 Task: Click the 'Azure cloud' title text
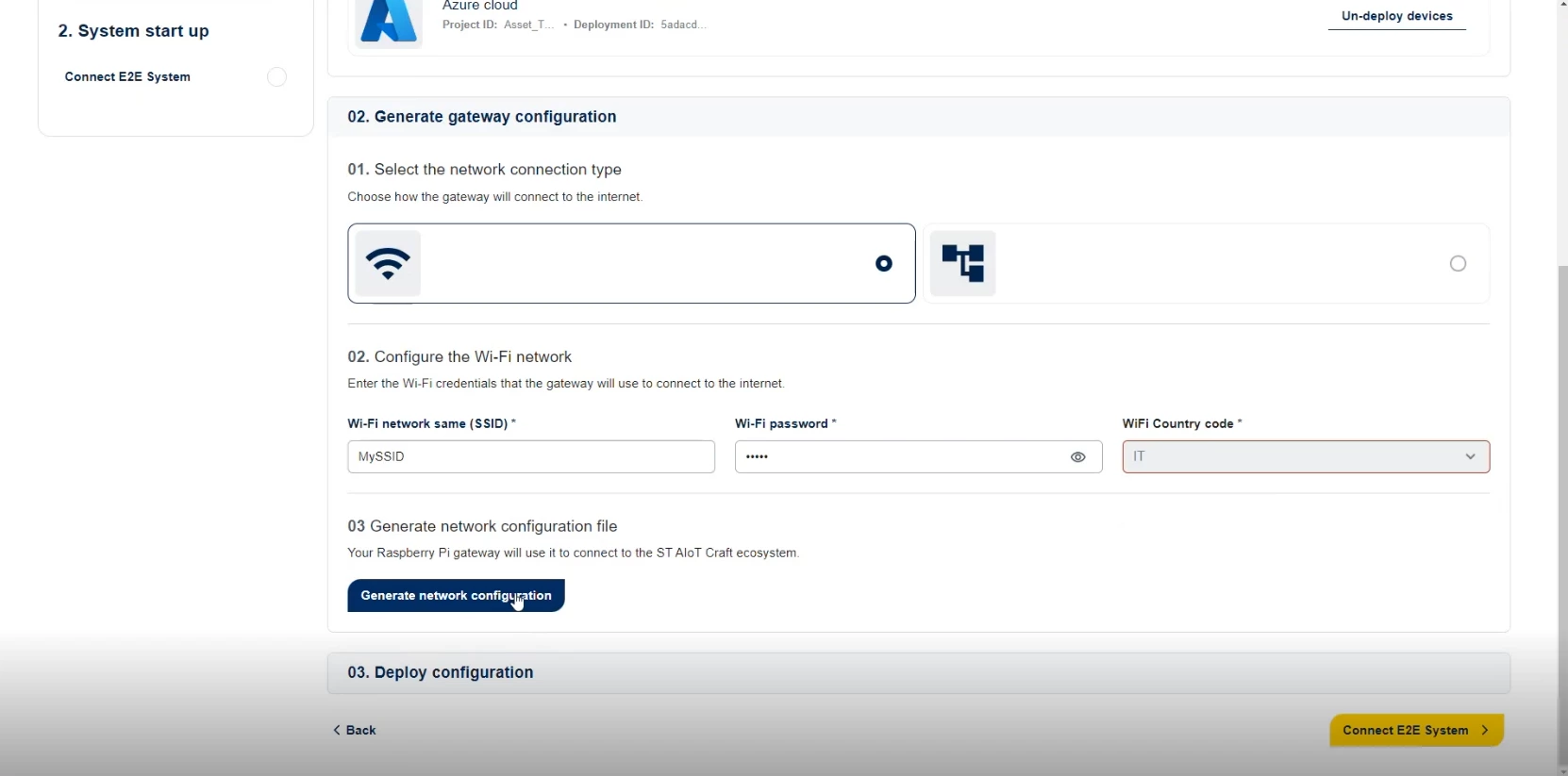(x=480, y=6)
